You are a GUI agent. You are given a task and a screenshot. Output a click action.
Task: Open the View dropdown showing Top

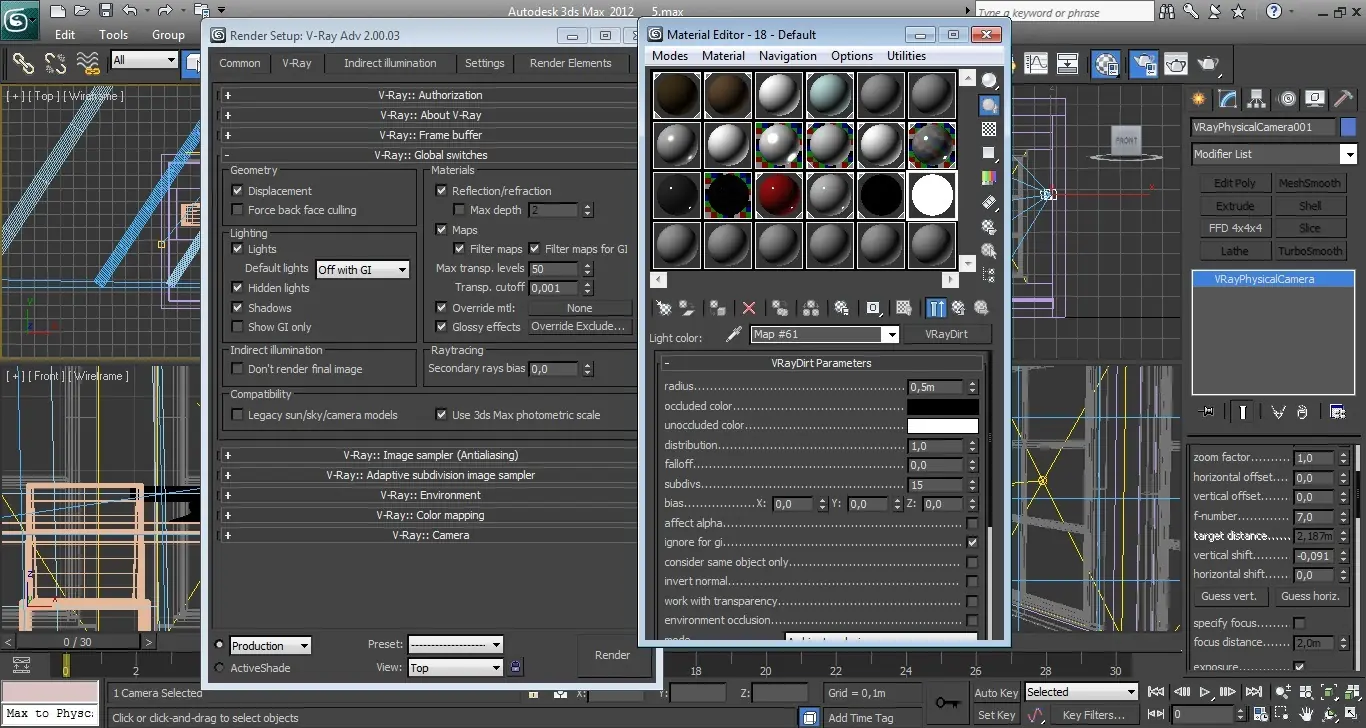point(456,667)
